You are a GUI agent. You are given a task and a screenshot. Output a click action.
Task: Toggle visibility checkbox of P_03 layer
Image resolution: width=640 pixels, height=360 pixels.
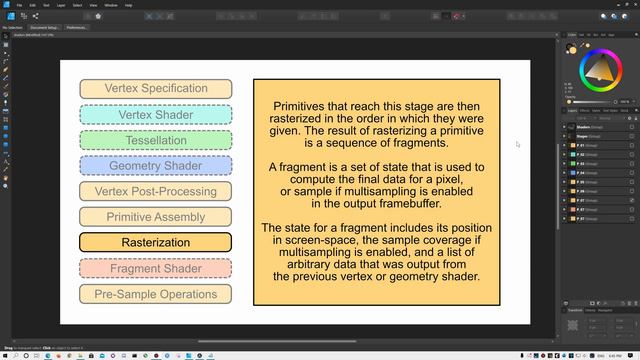632,164
